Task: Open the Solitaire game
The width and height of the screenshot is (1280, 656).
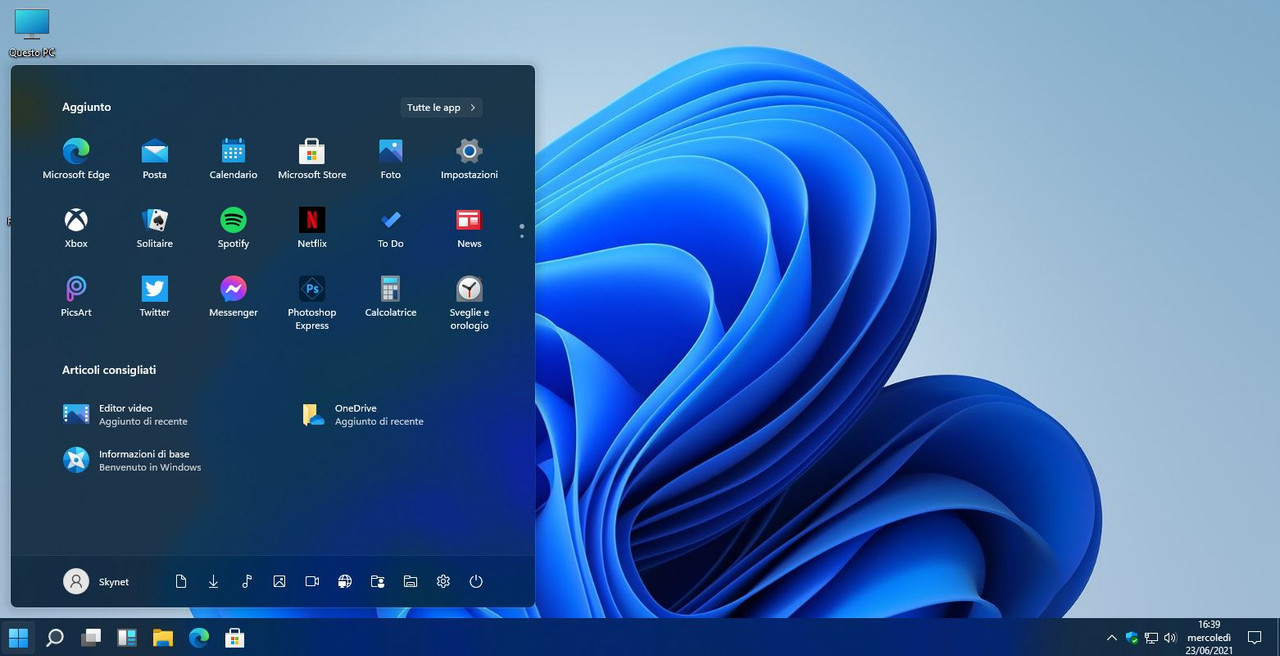Action: click(x=155, y=228)
